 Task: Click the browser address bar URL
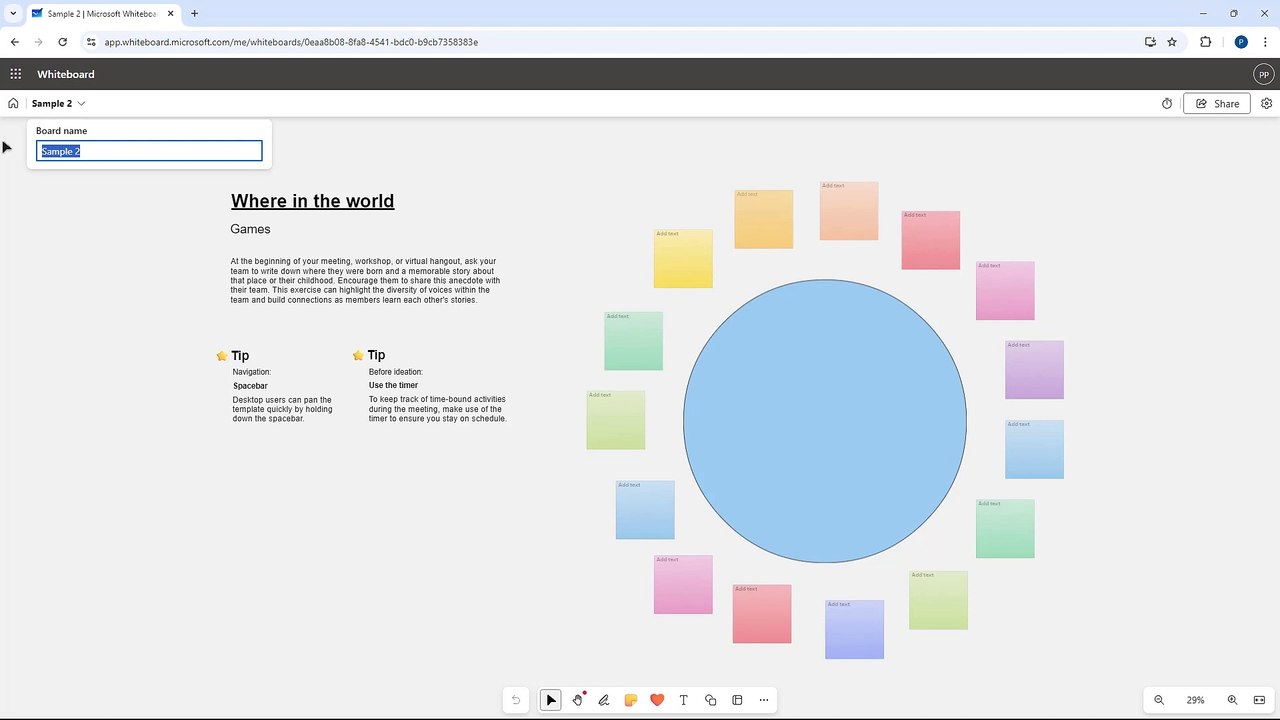pyautogui.click(x=291, y=42)
